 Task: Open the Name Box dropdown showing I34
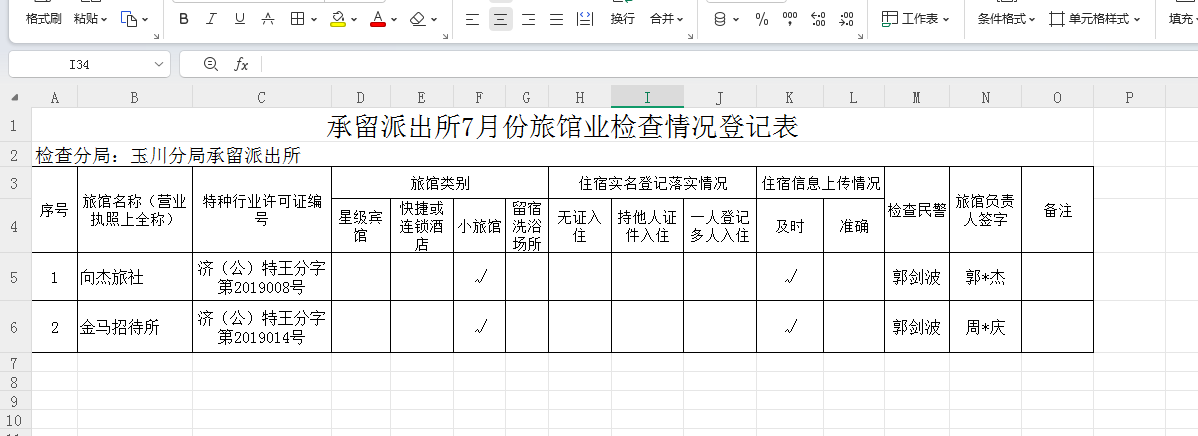[159, 65]
